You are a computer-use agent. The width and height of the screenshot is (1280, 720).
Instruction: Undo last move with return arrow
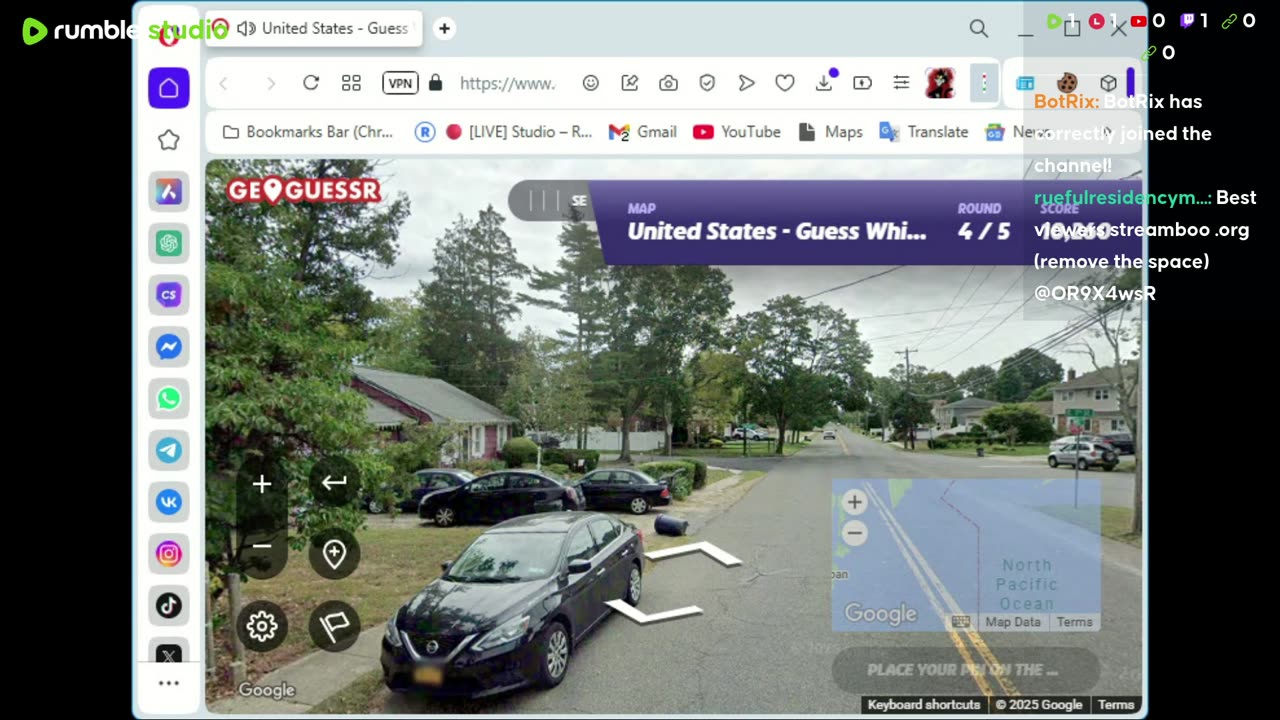334,483
